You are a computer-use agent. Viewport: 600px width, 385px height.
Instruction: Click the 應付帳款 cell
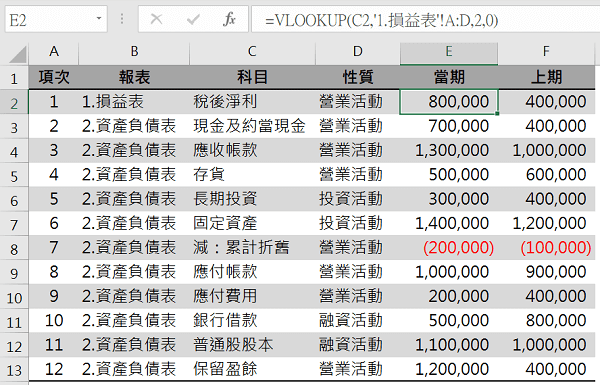tap(252, 272)
